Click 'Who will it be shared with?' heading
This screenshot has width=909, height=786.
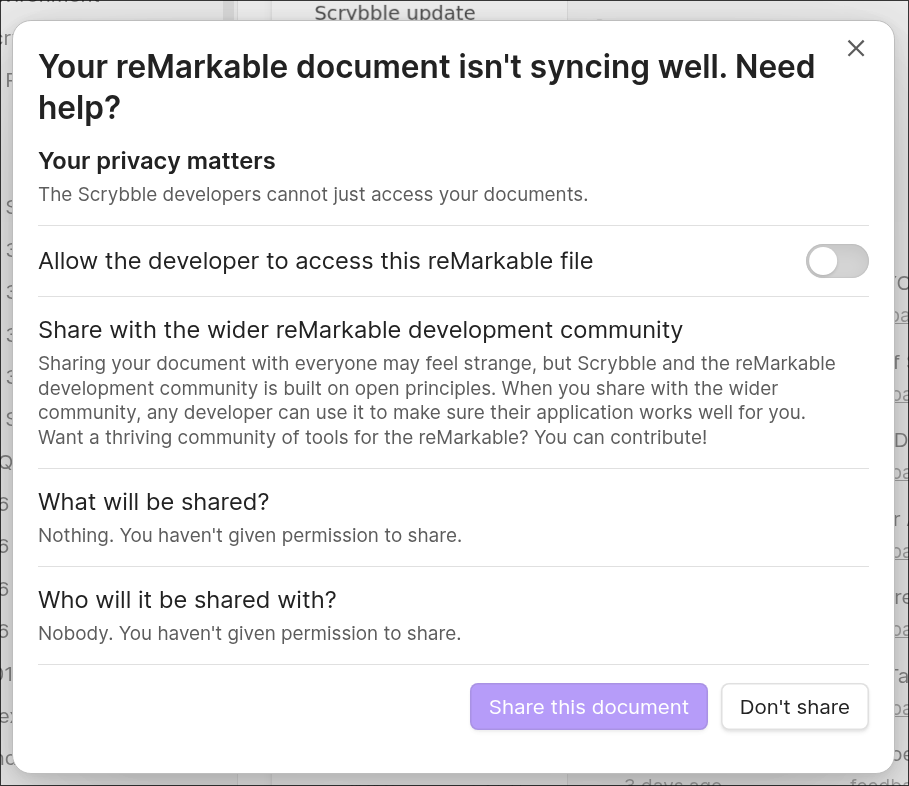pos(187,600)
